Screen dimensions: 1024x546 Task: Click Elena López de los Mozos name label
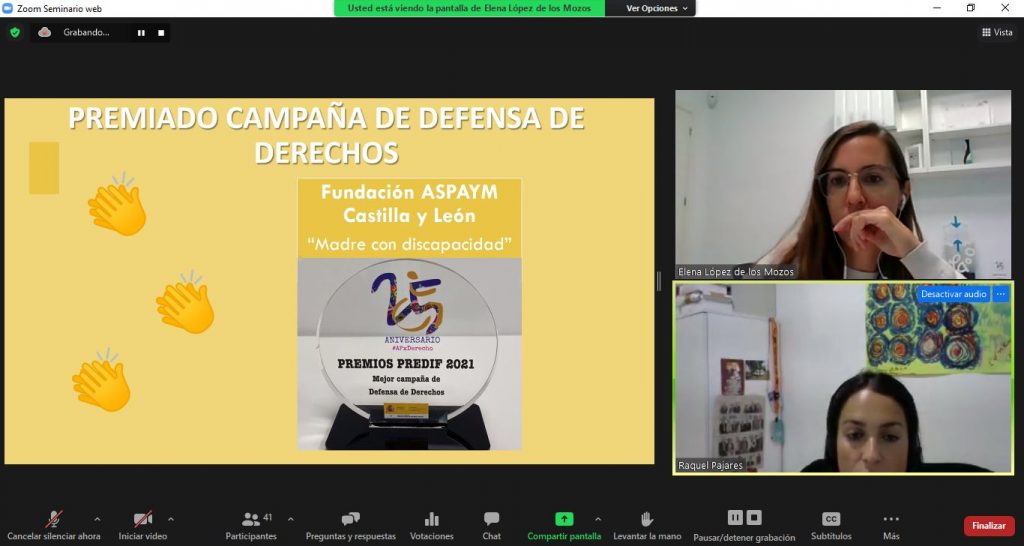736,272
